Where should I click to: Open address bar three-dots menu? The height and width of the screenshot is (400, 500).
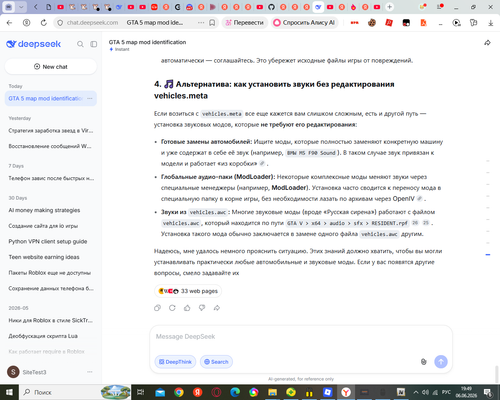(x=201, y=23)
